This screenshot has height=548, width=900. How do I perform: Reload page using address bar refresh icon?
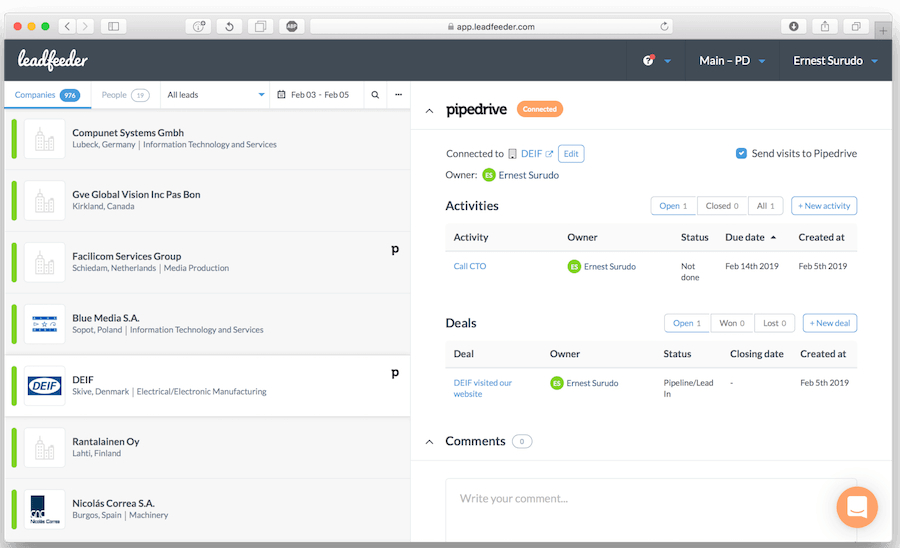[x=664, y=26]
